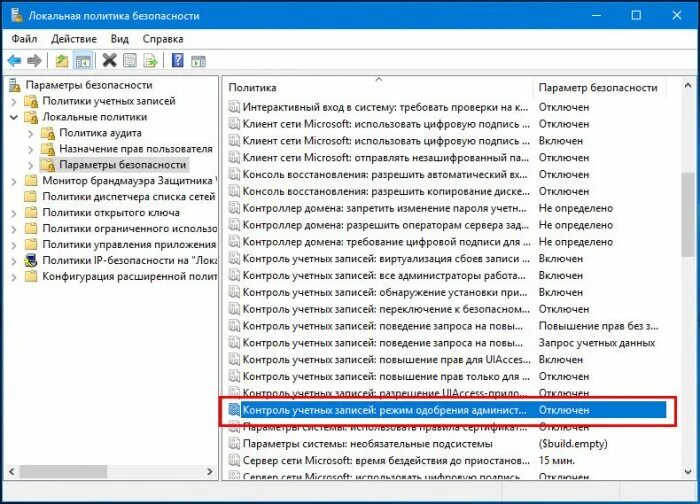Toggle the Show/Hide console tree icon

tap(83, 60)
